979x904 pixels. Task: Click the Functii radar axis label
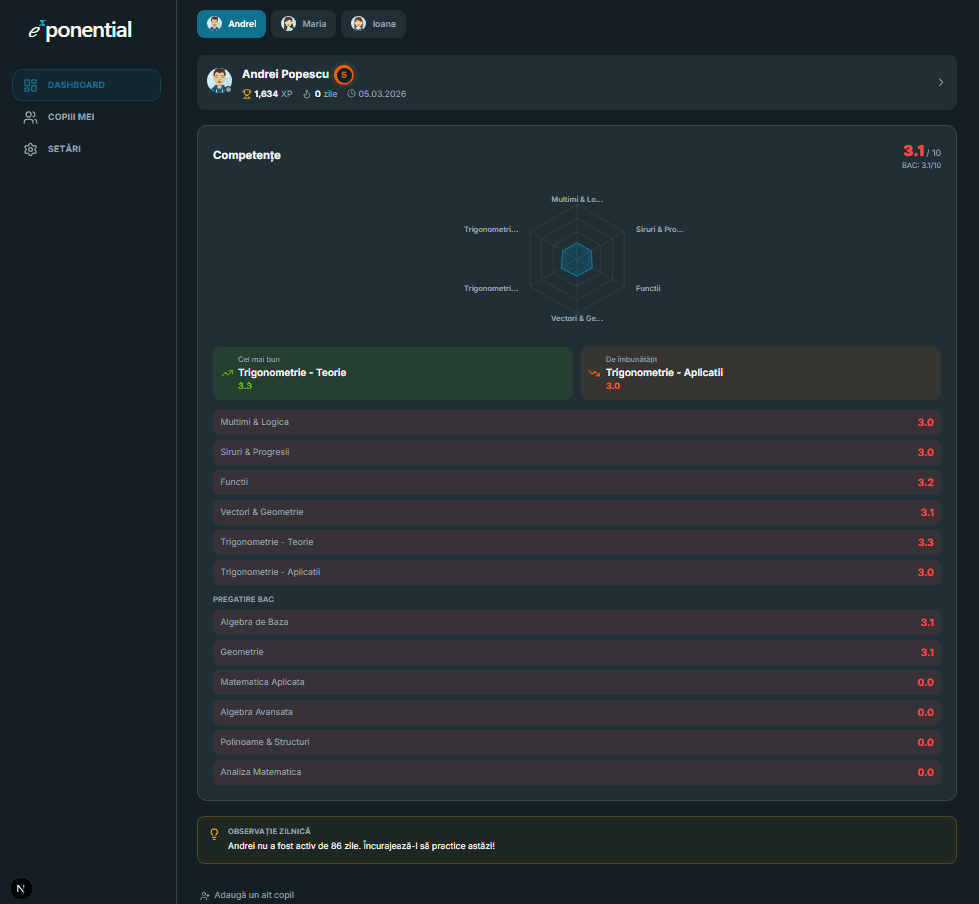point(648,288)
